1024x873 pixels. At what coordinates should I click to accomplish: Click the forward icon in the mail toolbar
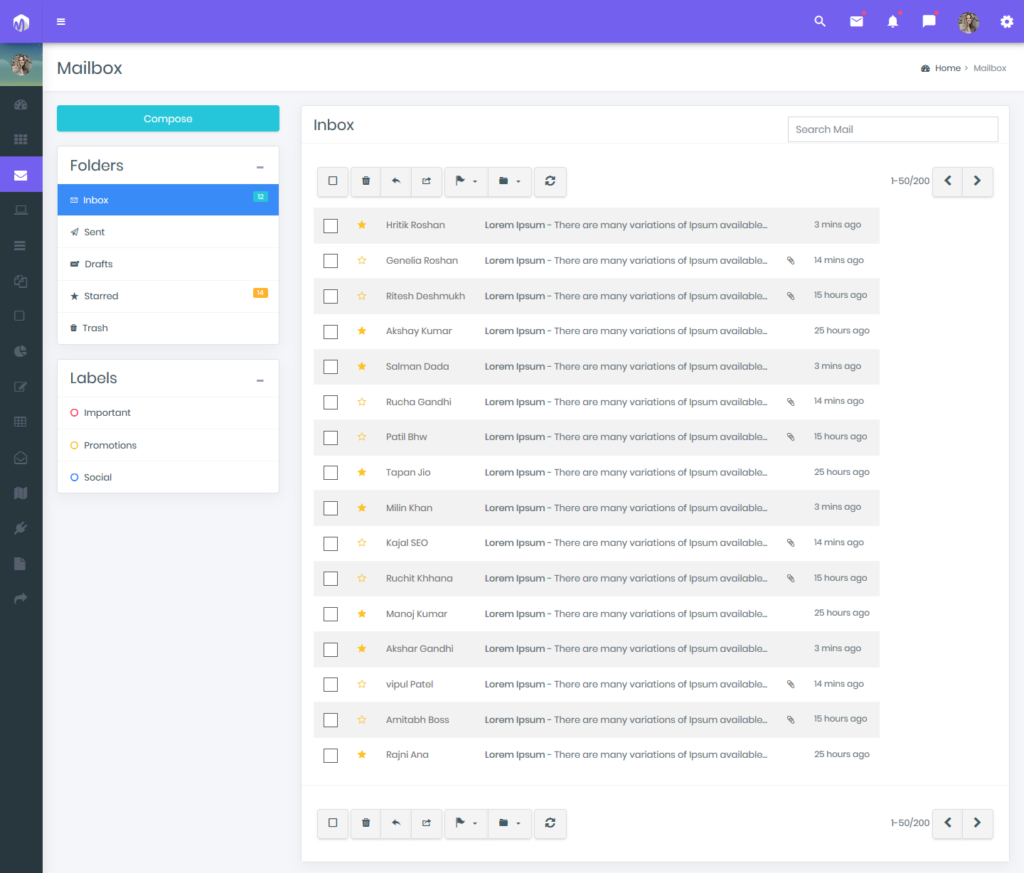coord(426,182)
